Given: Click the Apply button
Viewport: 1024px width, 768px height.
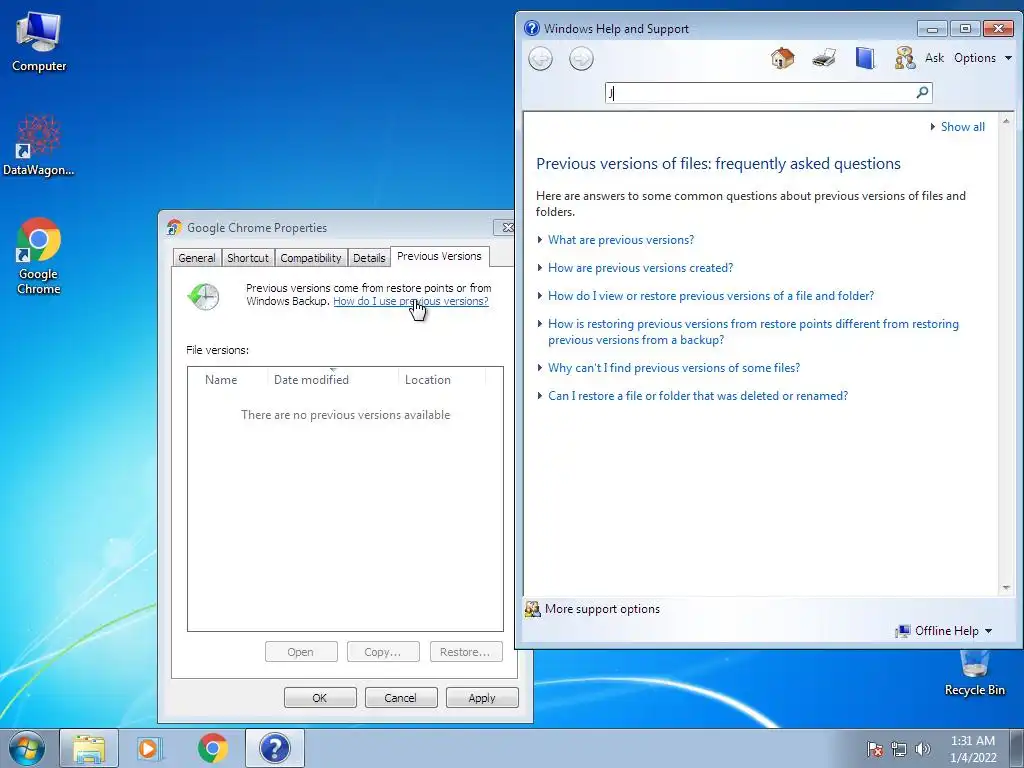Looking at the screenshot, I should coord(482,697).
